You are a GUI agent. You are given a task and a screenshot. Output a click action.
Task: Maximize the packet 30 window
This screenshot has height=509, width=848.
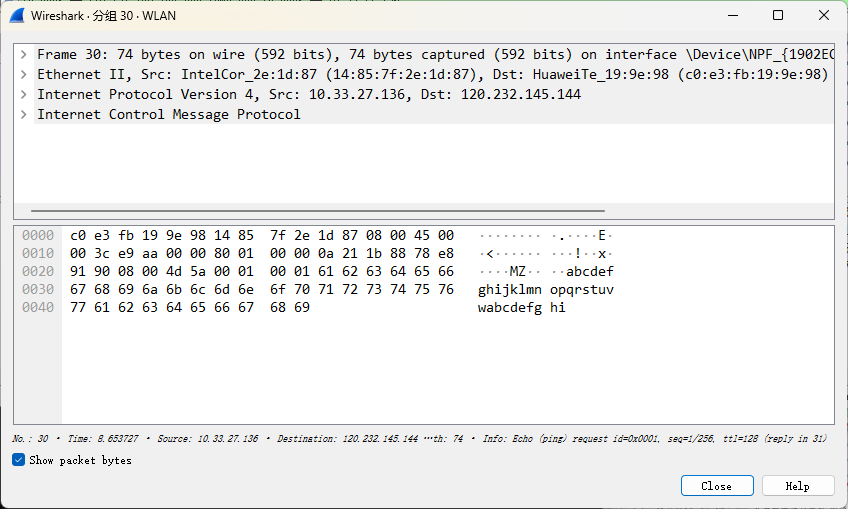coord(778,16)
